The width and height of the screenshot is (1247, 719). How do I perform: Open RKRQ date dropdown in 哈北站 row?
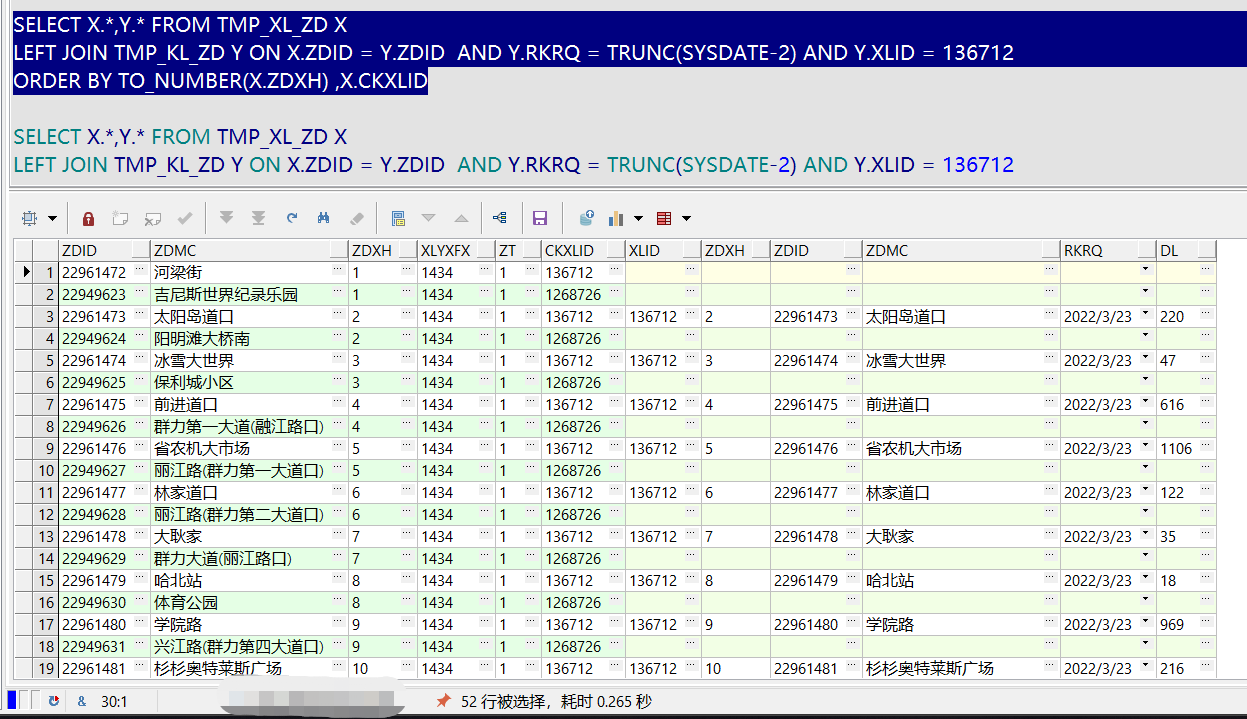coord(1145,580)
